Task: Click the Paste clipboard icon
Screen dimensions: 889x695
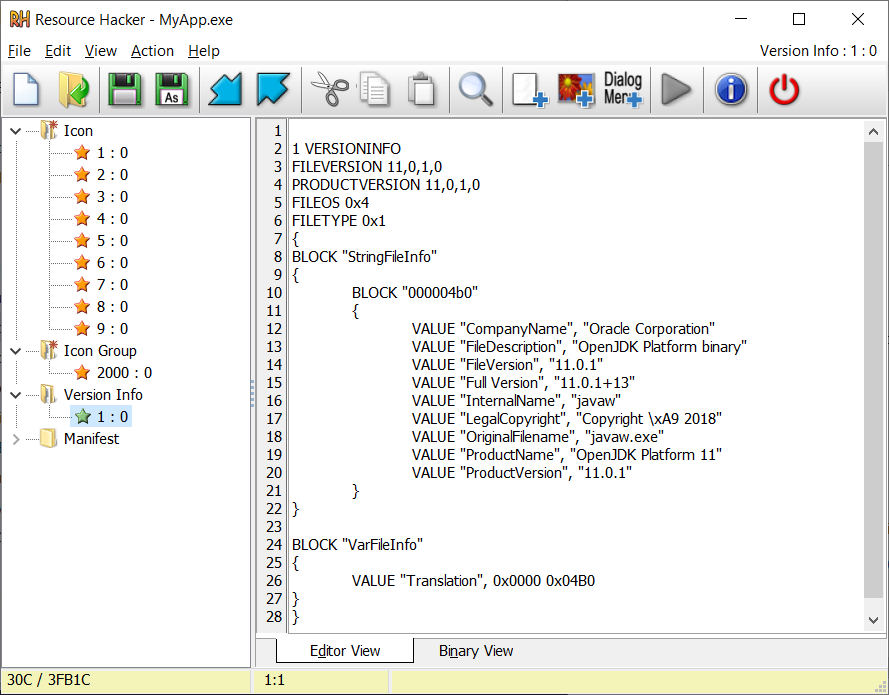Action: 421,90
